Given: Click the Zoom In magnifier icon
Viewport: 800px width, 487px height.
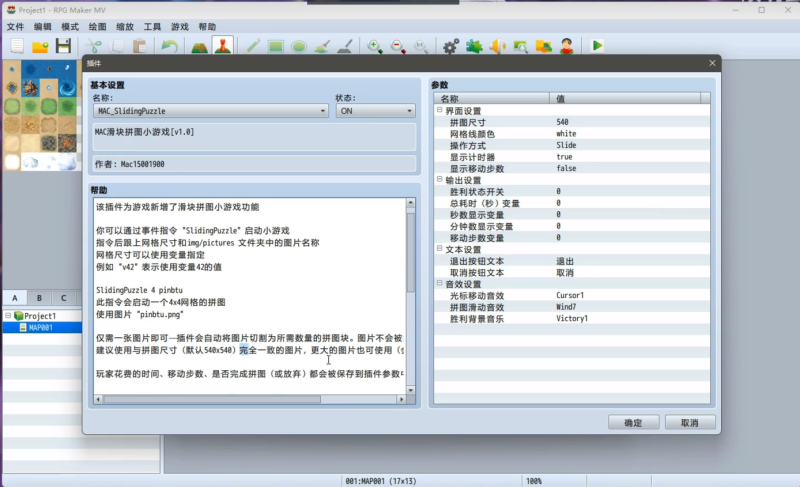Looking at the screenshot, I should 374,46.
